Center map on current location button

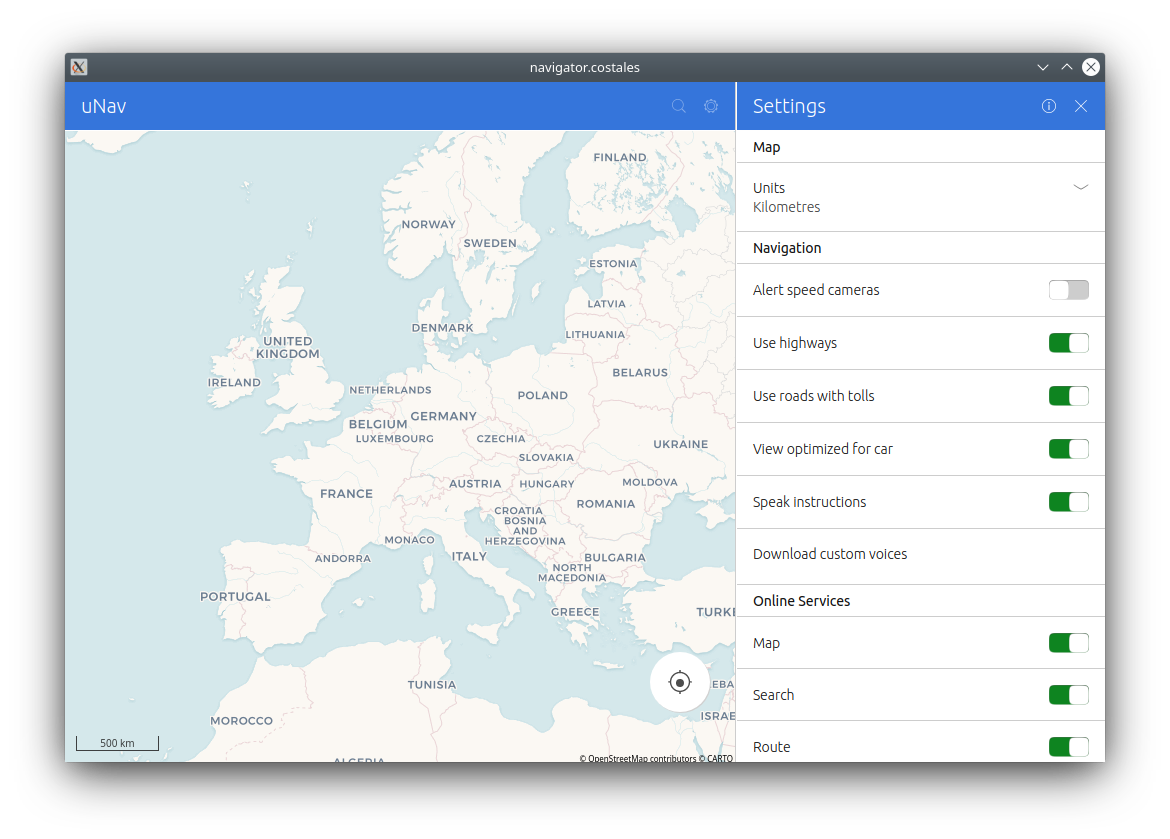(x=680, y=682)
